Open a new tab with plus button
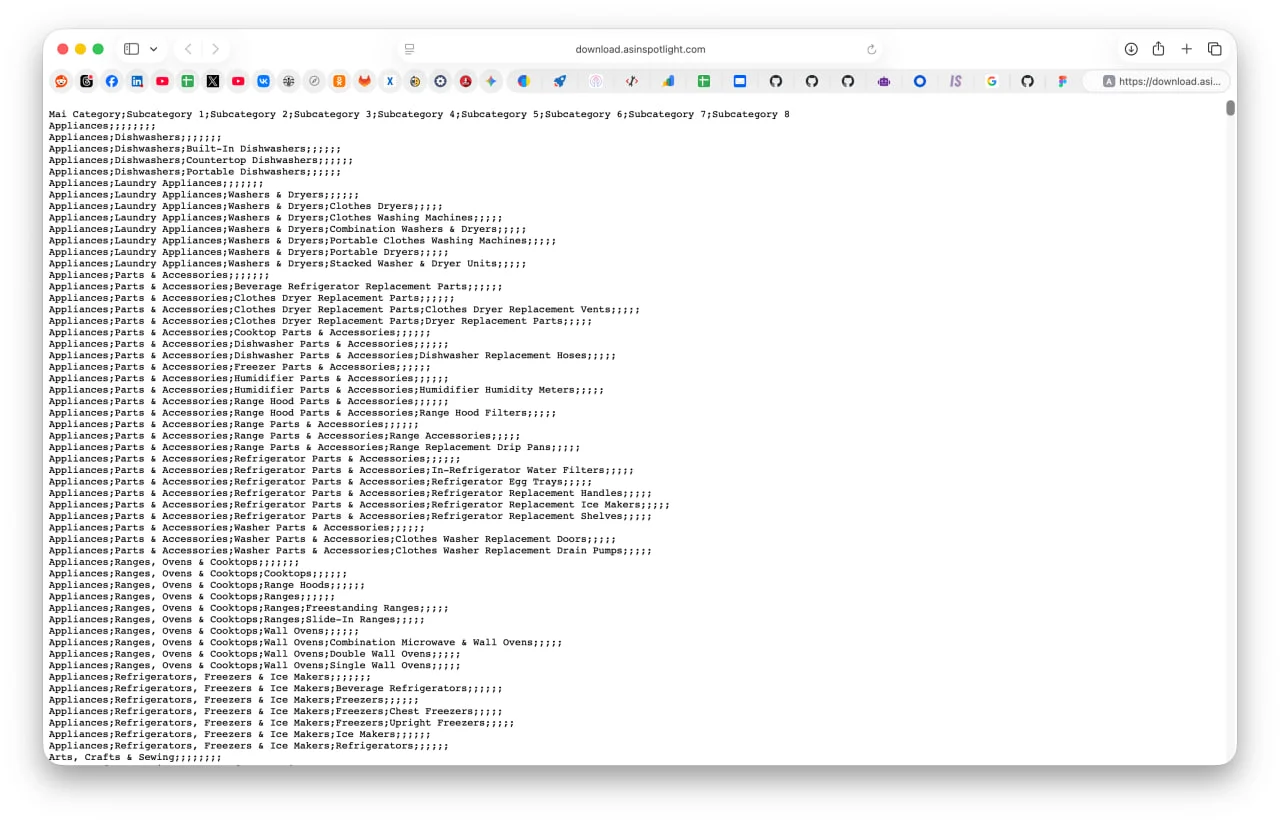Screen dimensions: 1280x822 (x=1186, y=49)
